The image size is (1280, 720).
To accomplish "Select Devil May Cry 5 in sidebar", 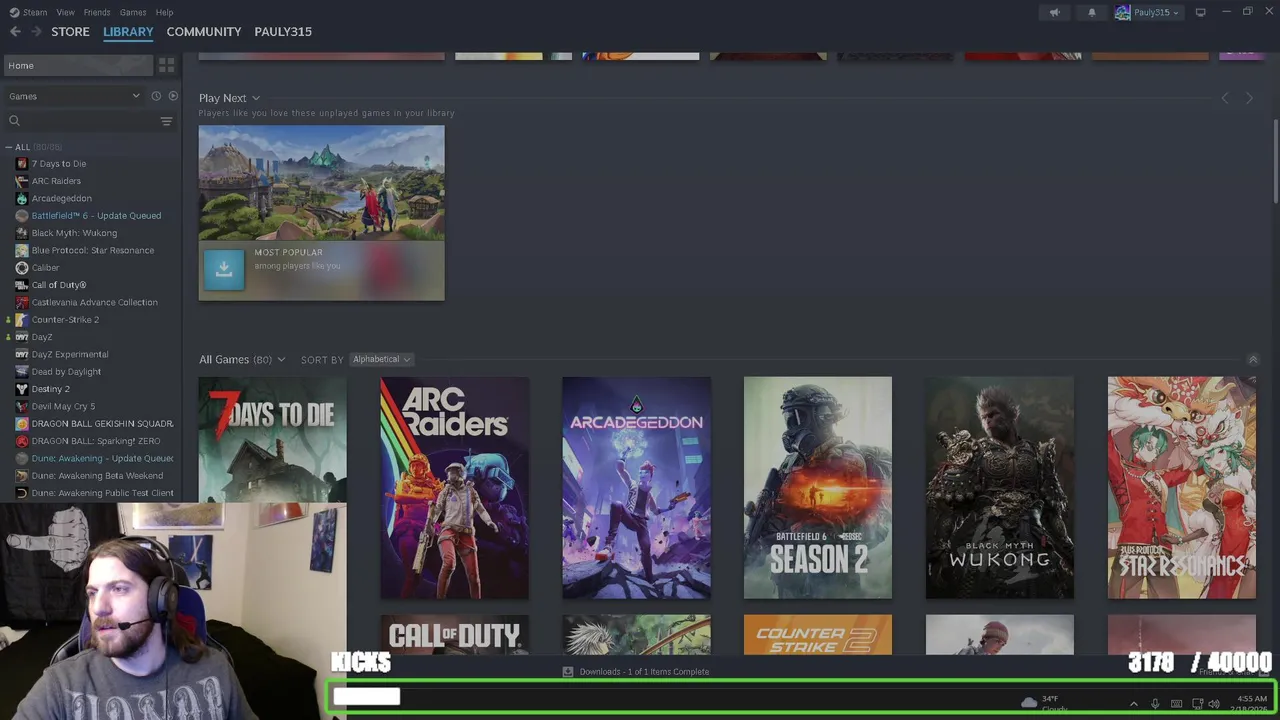I will [x=63, y=406].
